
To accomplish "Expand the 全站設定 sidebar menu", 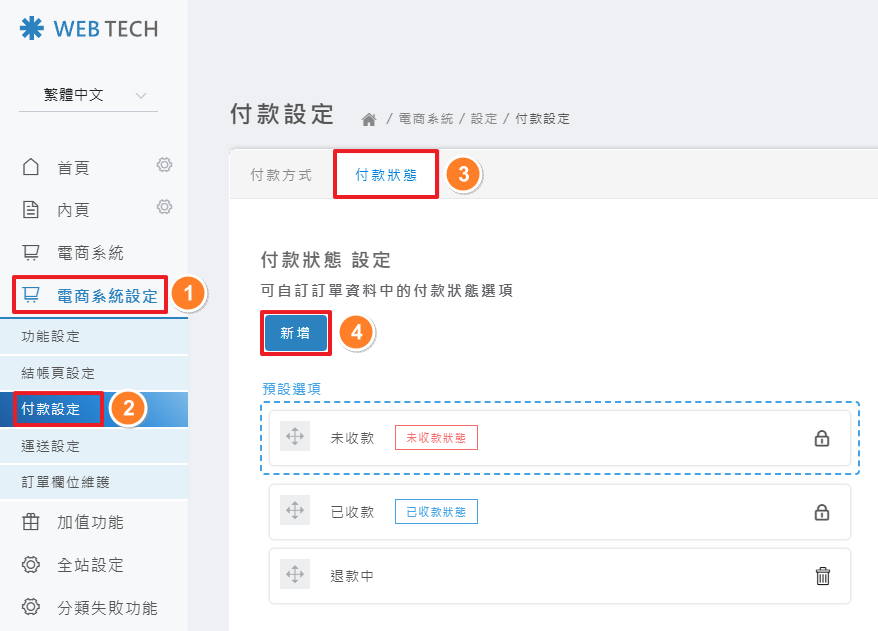I will pyautogui.click(x=90, y=565).
